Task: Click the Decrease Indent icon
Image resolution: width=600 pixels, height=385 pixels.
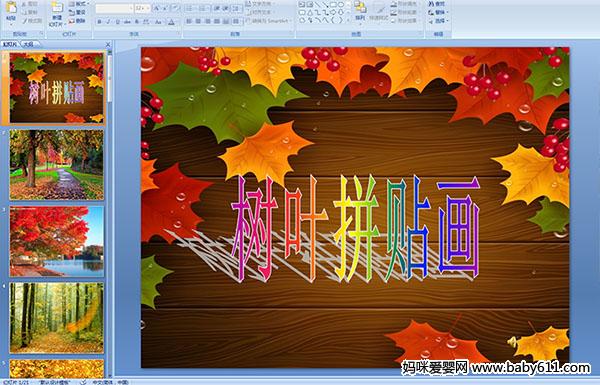Action: click(x=217, y=8)
